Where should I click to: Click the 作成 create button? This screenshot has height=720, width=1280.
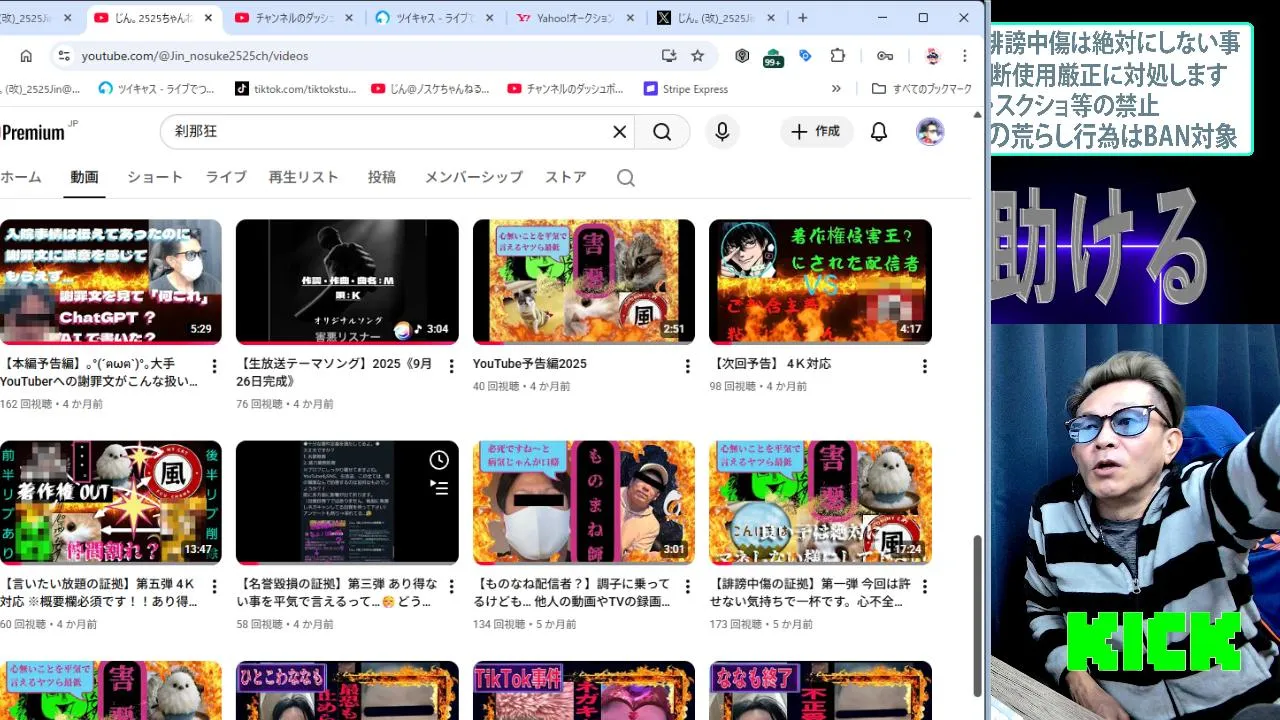click(x=816, y=132)
